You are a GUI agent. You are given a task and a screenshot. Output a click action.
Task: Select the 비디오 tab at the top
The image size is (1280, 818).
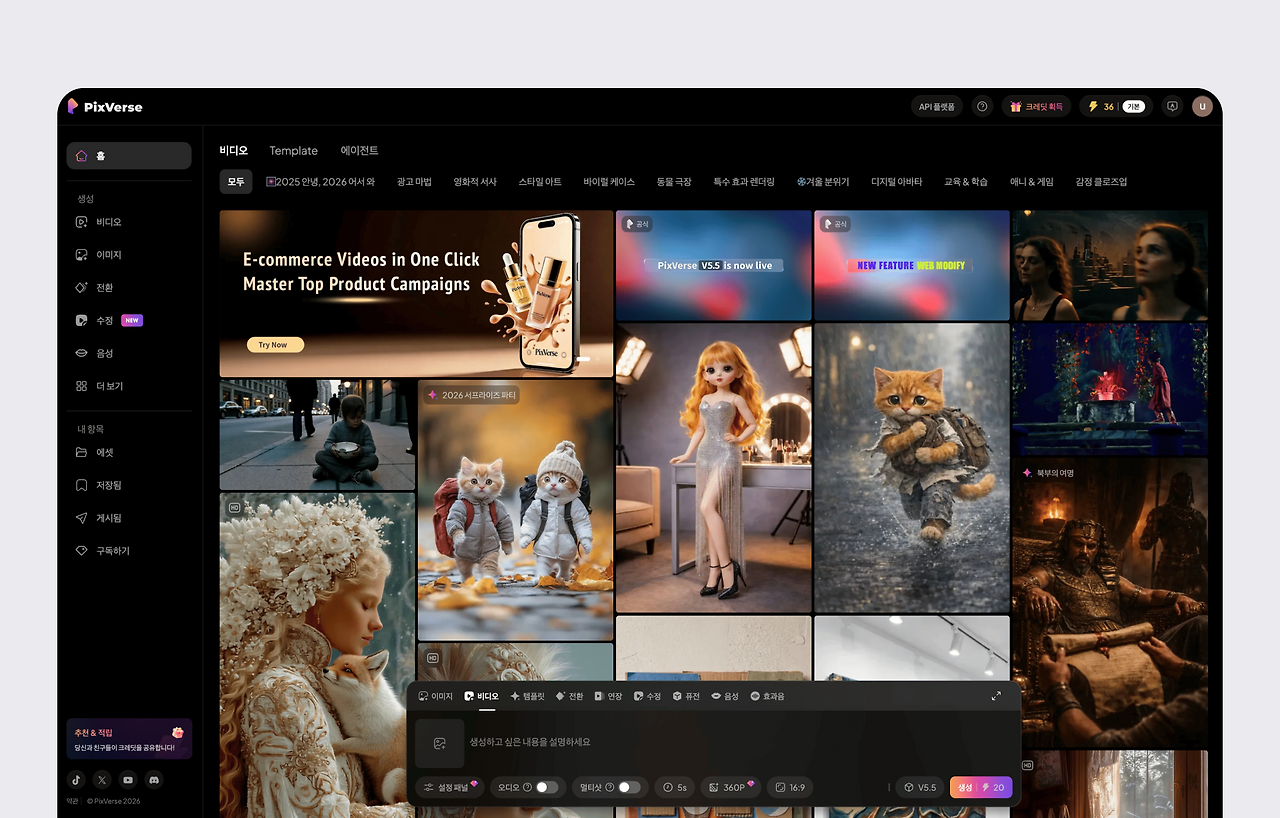point(234,151)
